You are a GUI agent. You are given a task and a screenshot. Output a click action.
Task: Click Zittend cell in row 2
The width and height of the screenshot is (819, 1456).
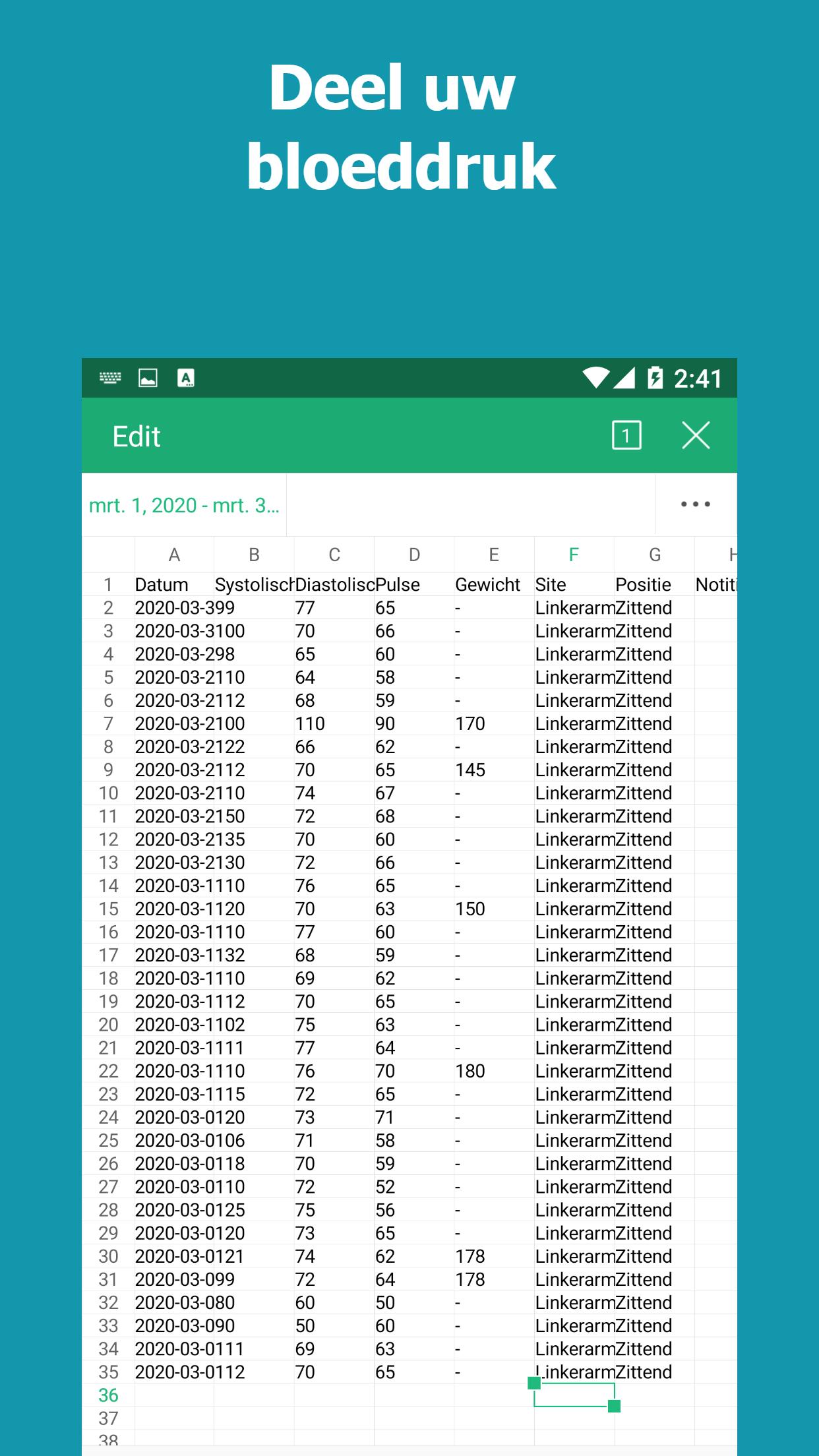tap(654, 608)
